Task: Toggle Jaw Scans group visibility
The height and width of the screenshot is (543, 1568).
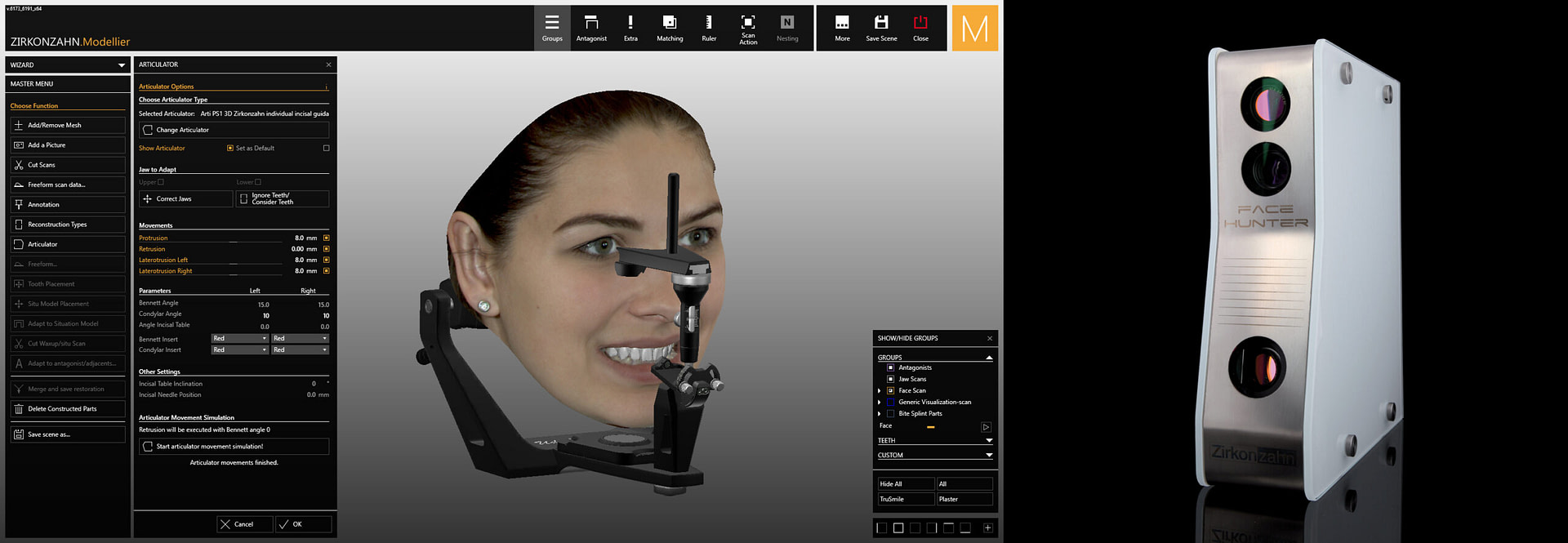Action: click(890, 379)
